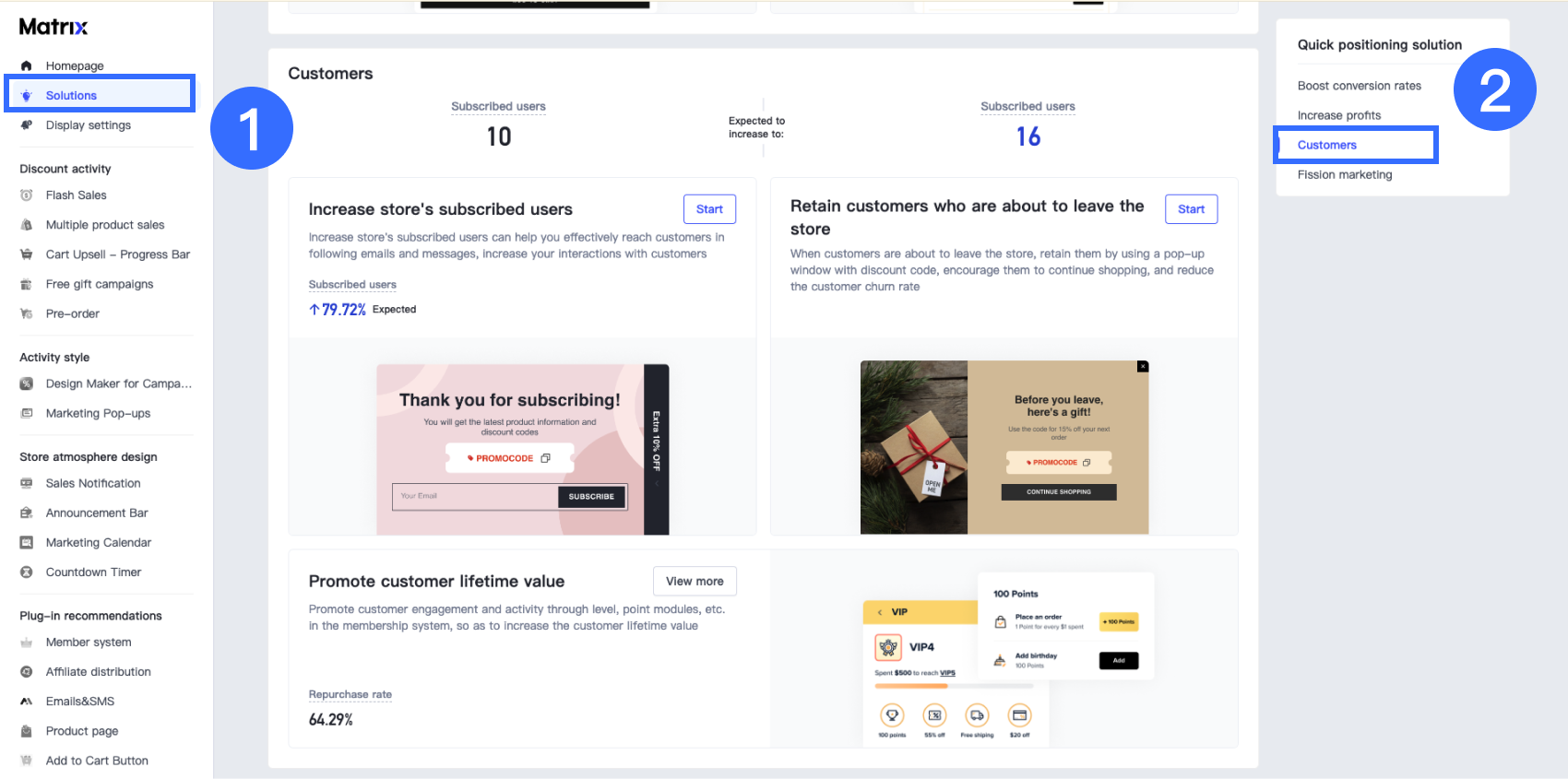Click the Marketing Calendar icon
This screenshot has height=779, width=1568.
27,543
